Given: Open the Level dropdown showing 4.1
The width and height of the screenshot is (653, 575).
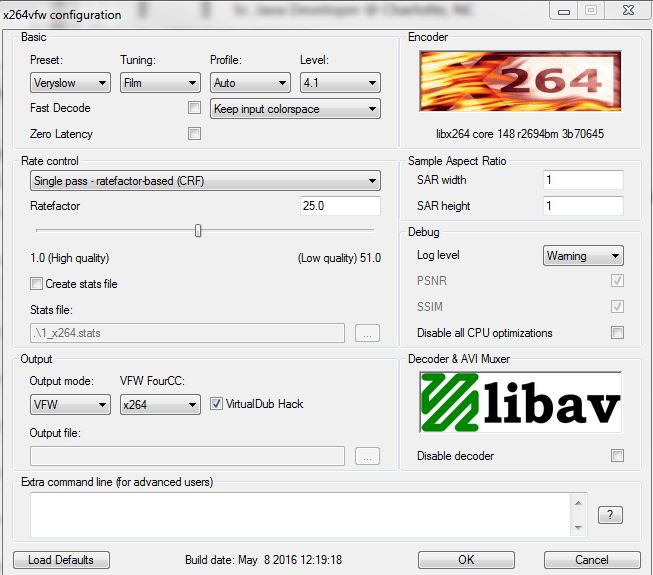Looking at the screenshot, I should 340,83.
